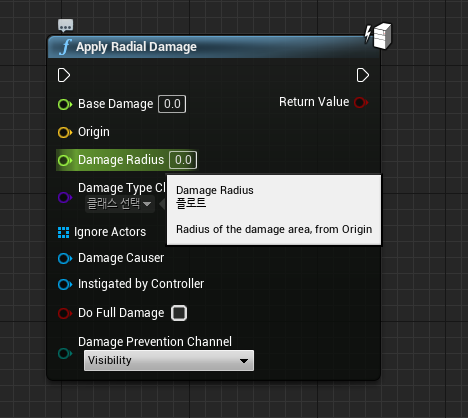Image resolution: width=468 pixels, height=418 pixels.
Task: Click the input execution pin
Action: pyautogui.click(x=64, y=75)
